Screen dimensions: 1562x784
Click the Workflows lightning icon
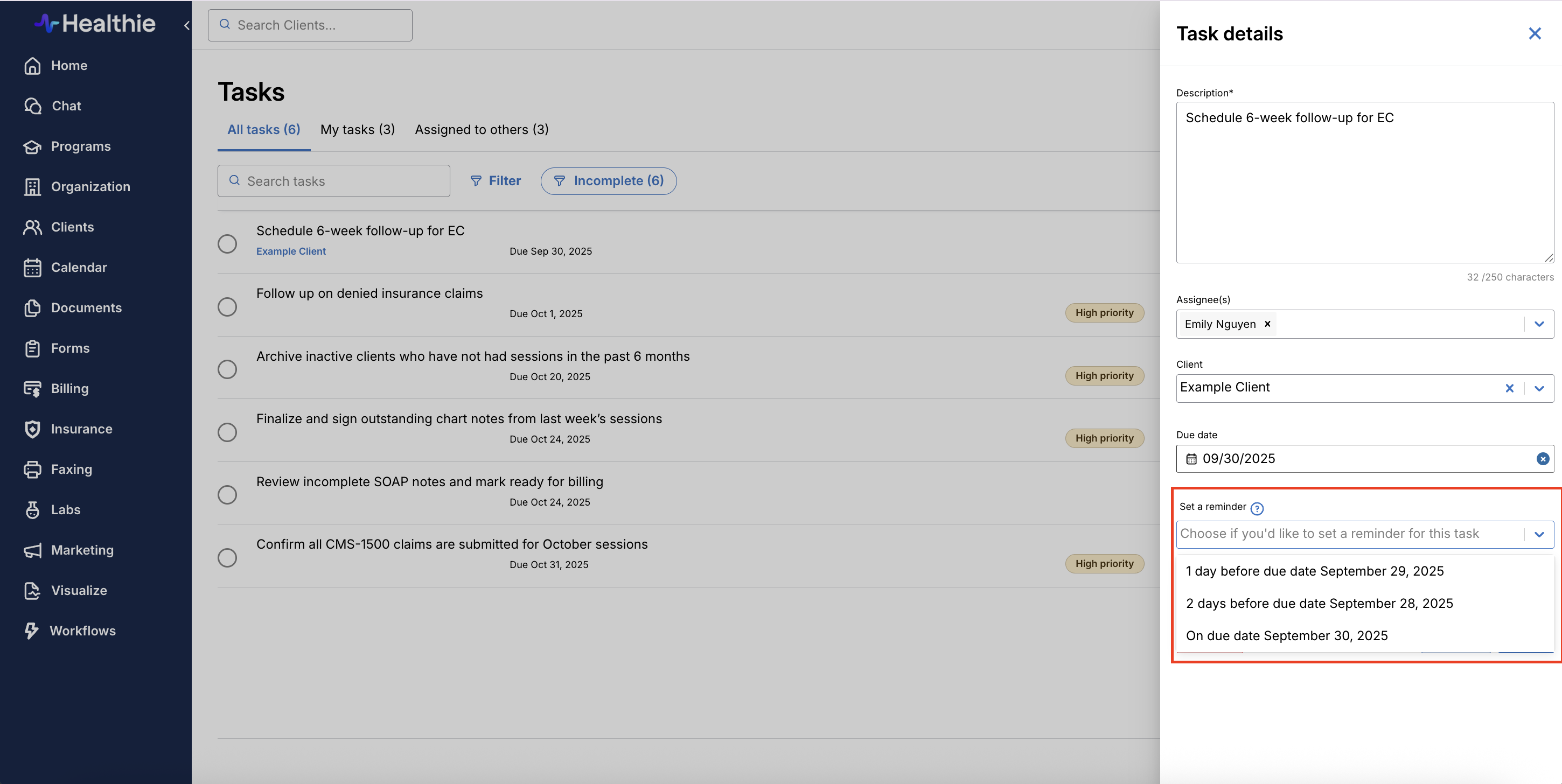(32, 631)
